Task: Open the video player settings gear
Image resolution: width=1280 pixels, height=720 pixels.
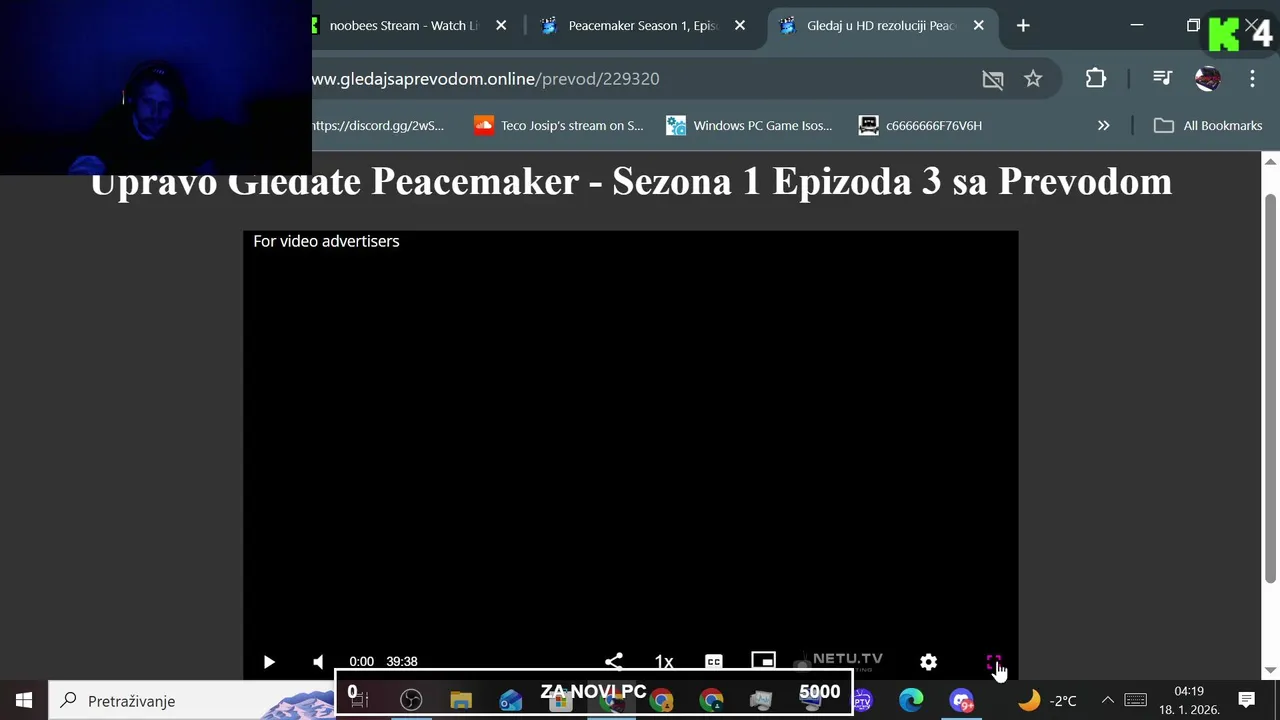Action: 928,662
